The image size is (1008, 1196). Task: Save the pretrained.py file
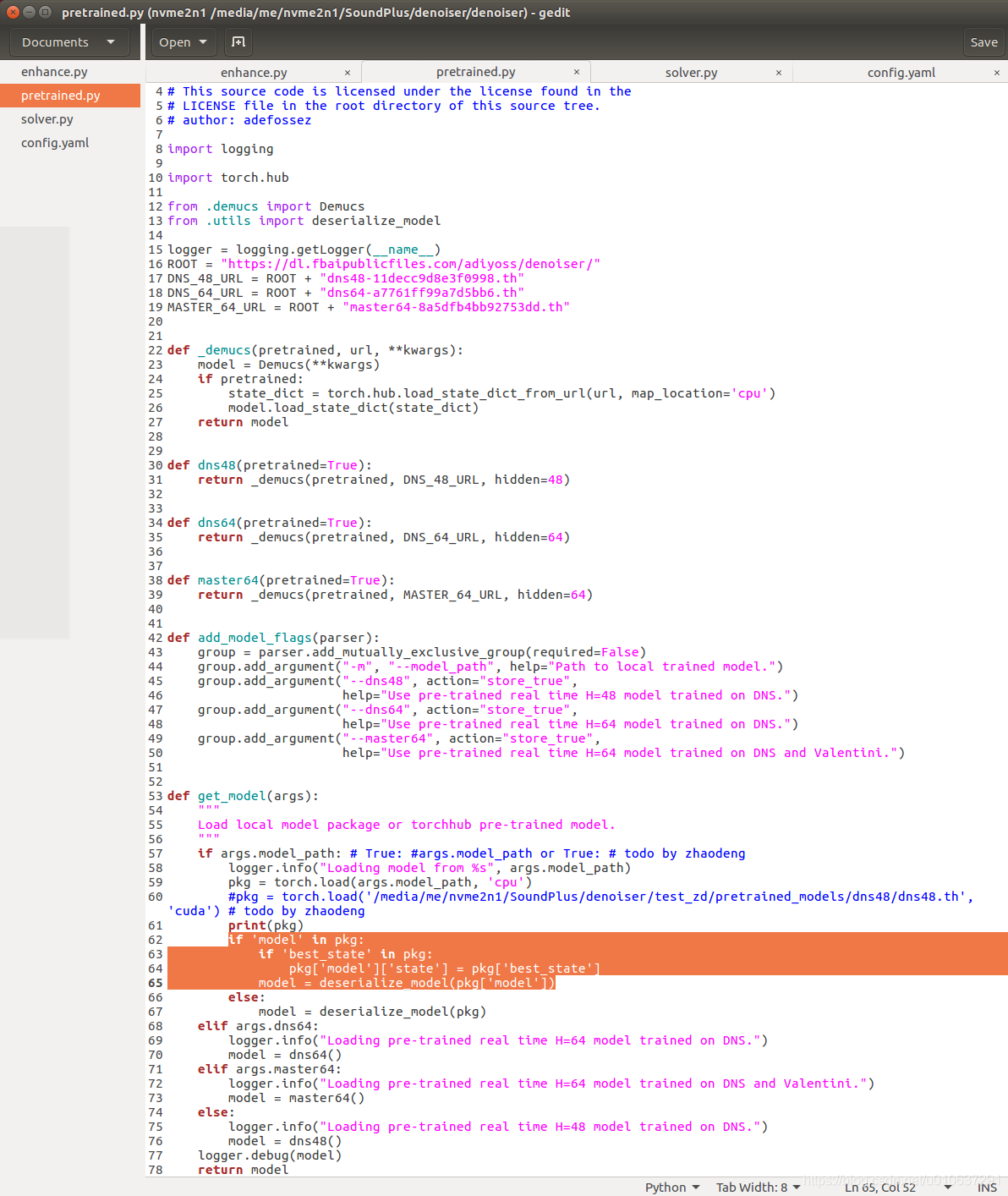(x=983, y=41)
